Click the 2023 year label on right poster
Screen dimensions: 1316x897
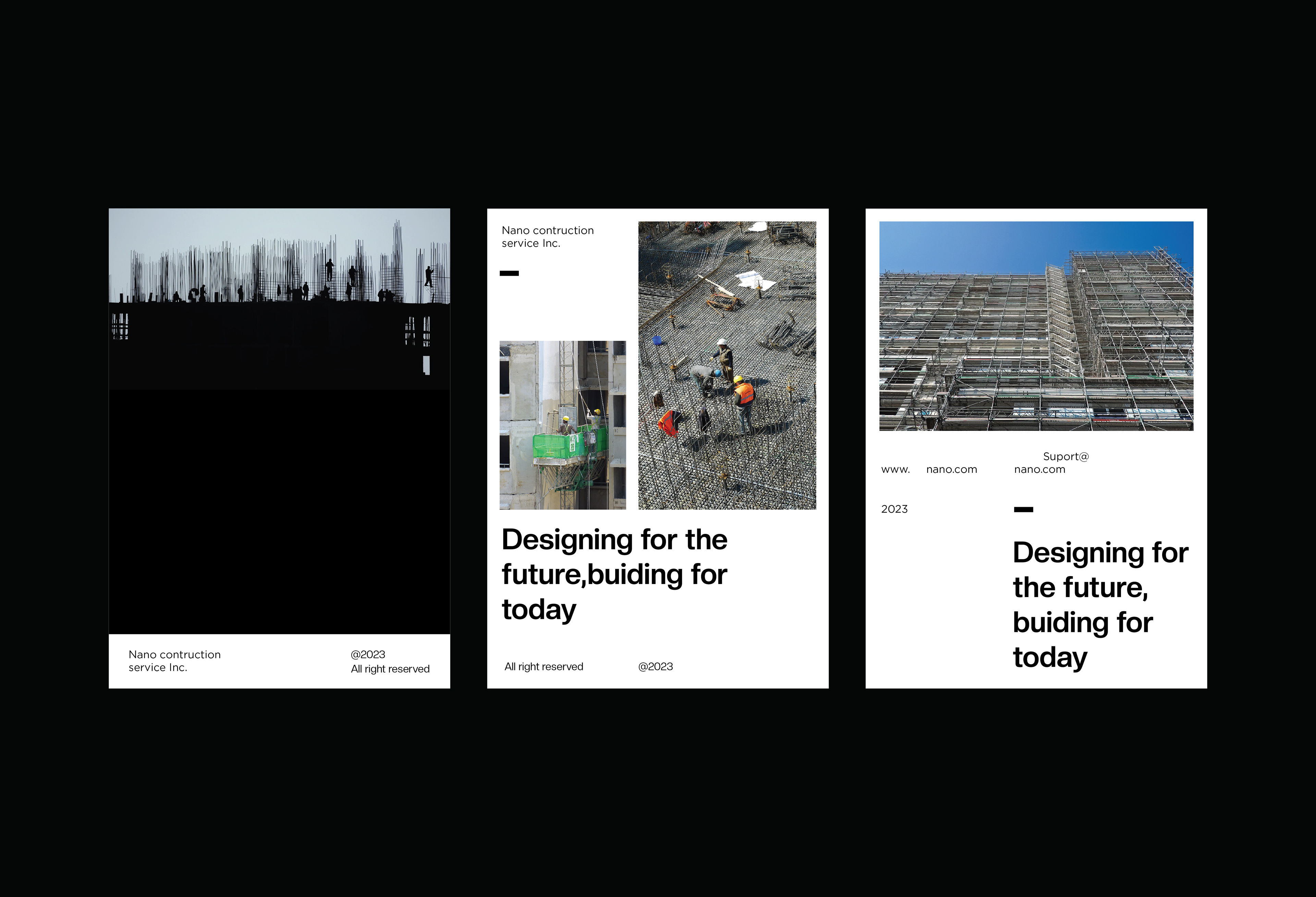point(894,510)
